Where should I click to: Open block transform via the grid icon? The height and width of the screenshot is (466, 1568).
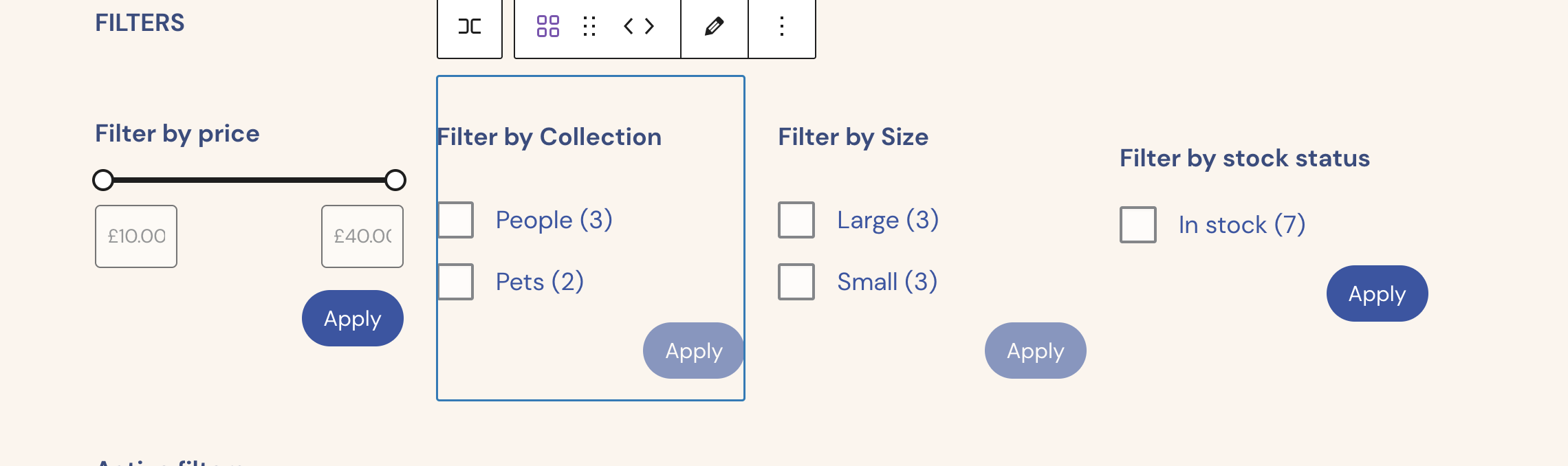547,27
